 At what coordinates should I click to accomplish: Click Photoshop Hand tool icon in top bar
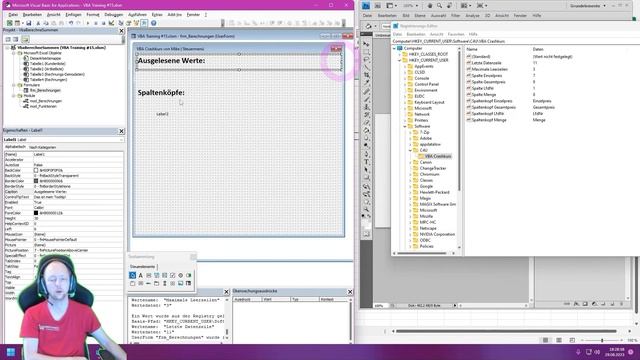point(430,6)
